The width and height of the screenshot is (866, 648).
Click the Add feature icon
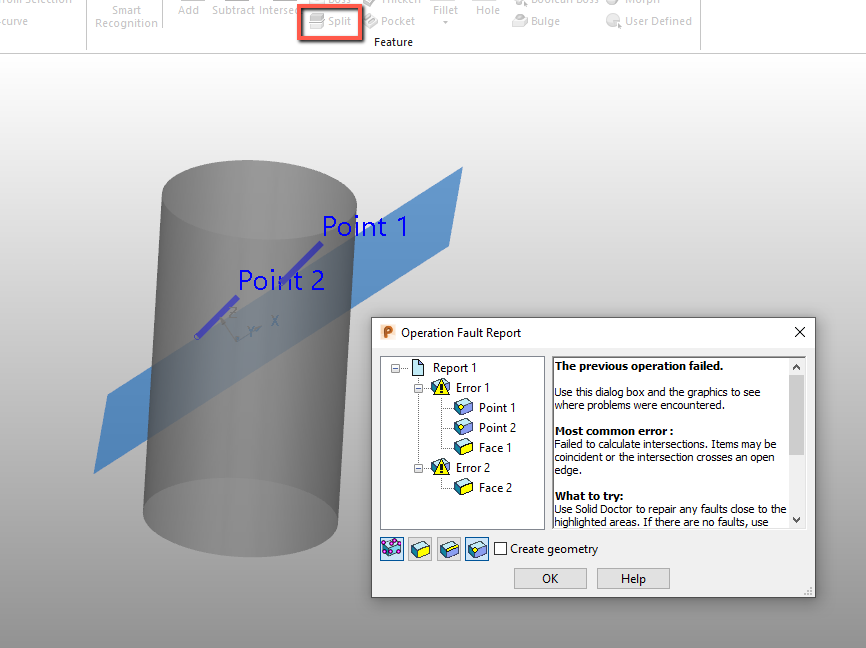point(188,9)
